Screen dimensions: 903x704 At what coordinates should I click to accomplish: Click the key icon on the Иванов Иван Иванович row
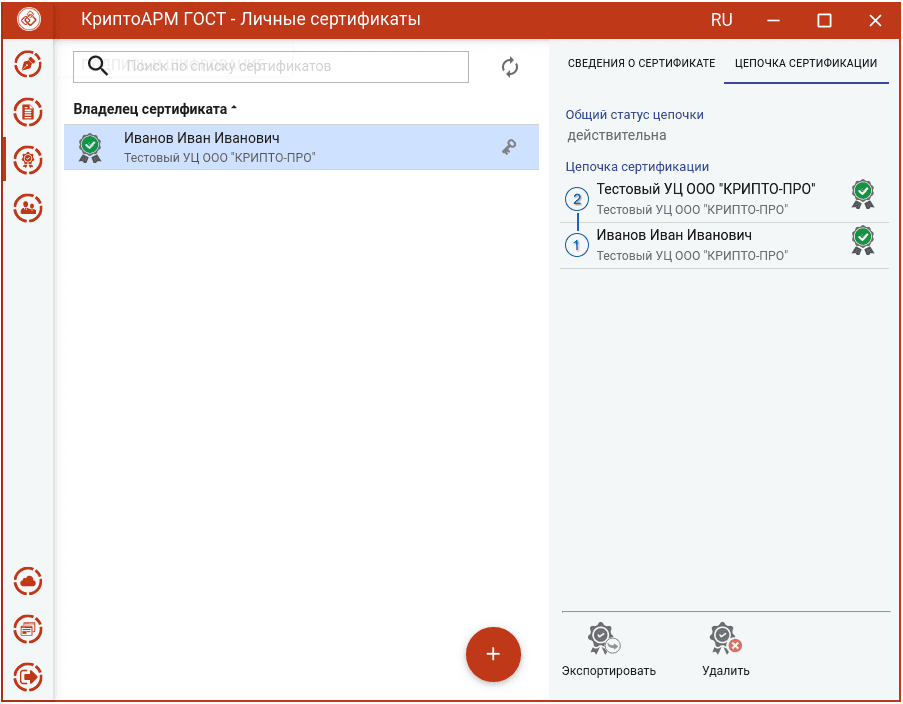coord(509,147)
